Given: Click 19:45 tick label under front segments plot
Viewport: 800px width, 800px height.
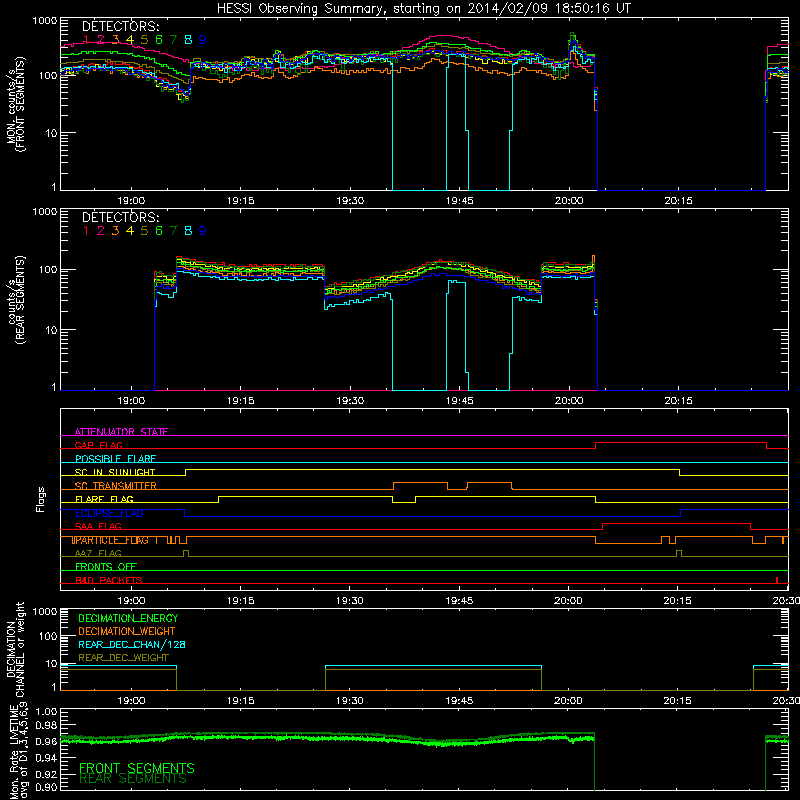Looking at the screenshot, I should [459, 201].
